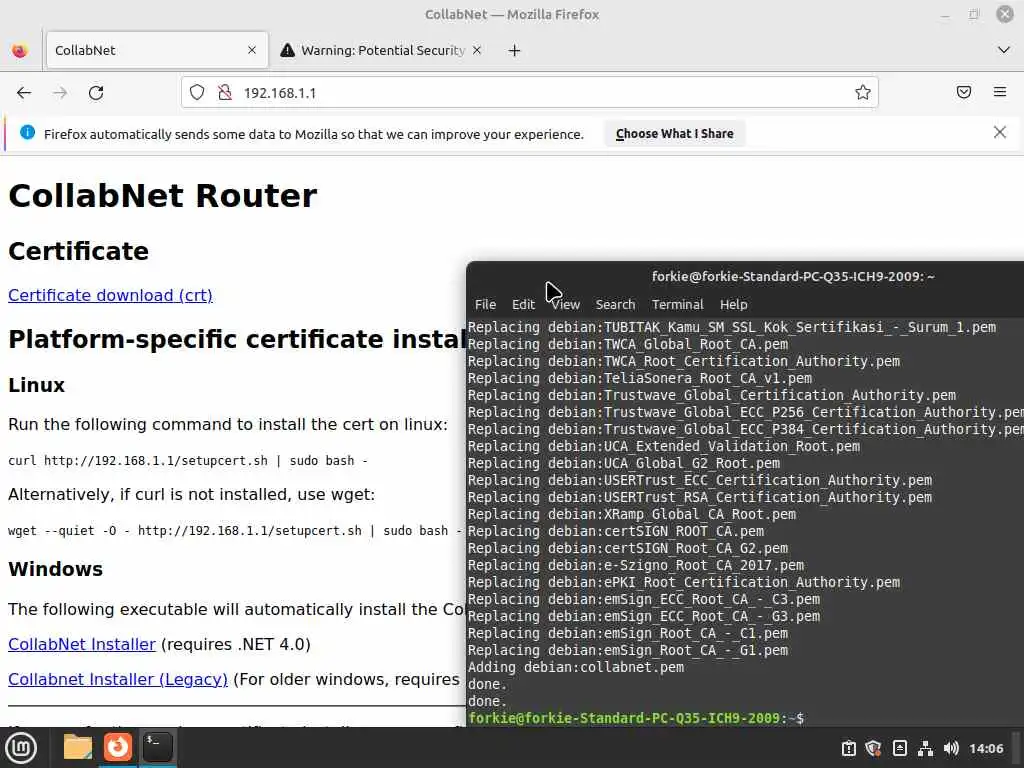Click the Firefox forward arrow
Image resolution: width=1024 pixels, height=768 pixels.
(60, 93)
